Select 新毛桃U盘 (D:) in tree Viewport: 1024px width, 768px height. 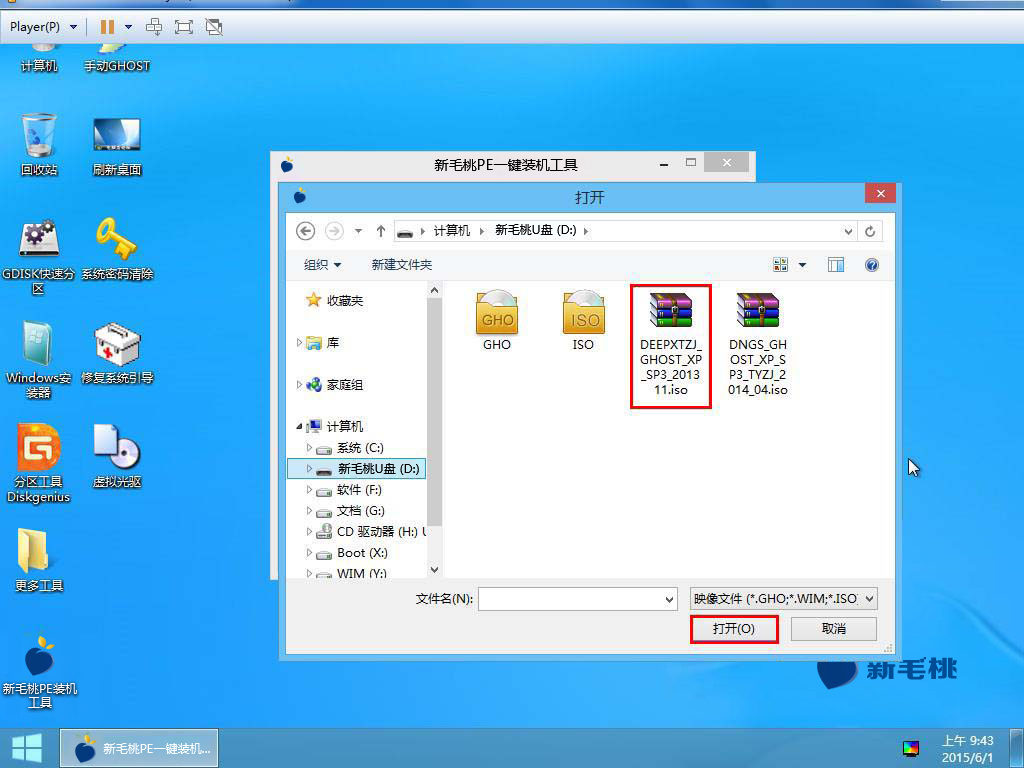pyautogui.click(x=357, y=469)
